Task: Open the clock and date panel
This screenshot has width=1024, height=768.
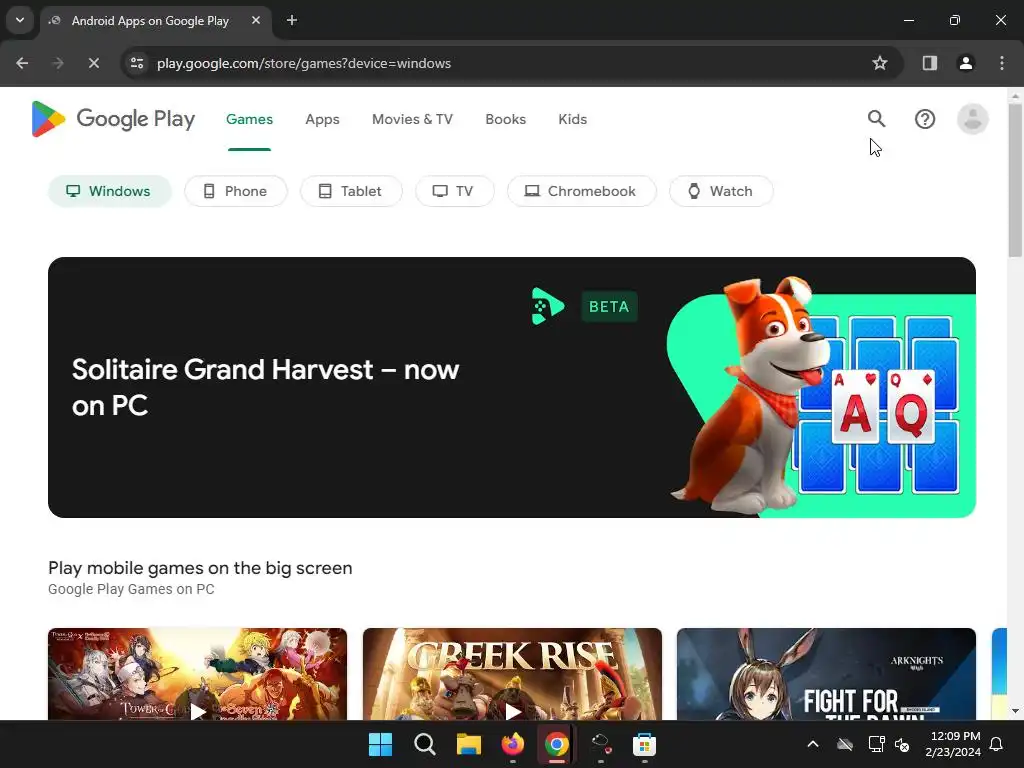Action: pyautogui.click(x=953, y=744)
